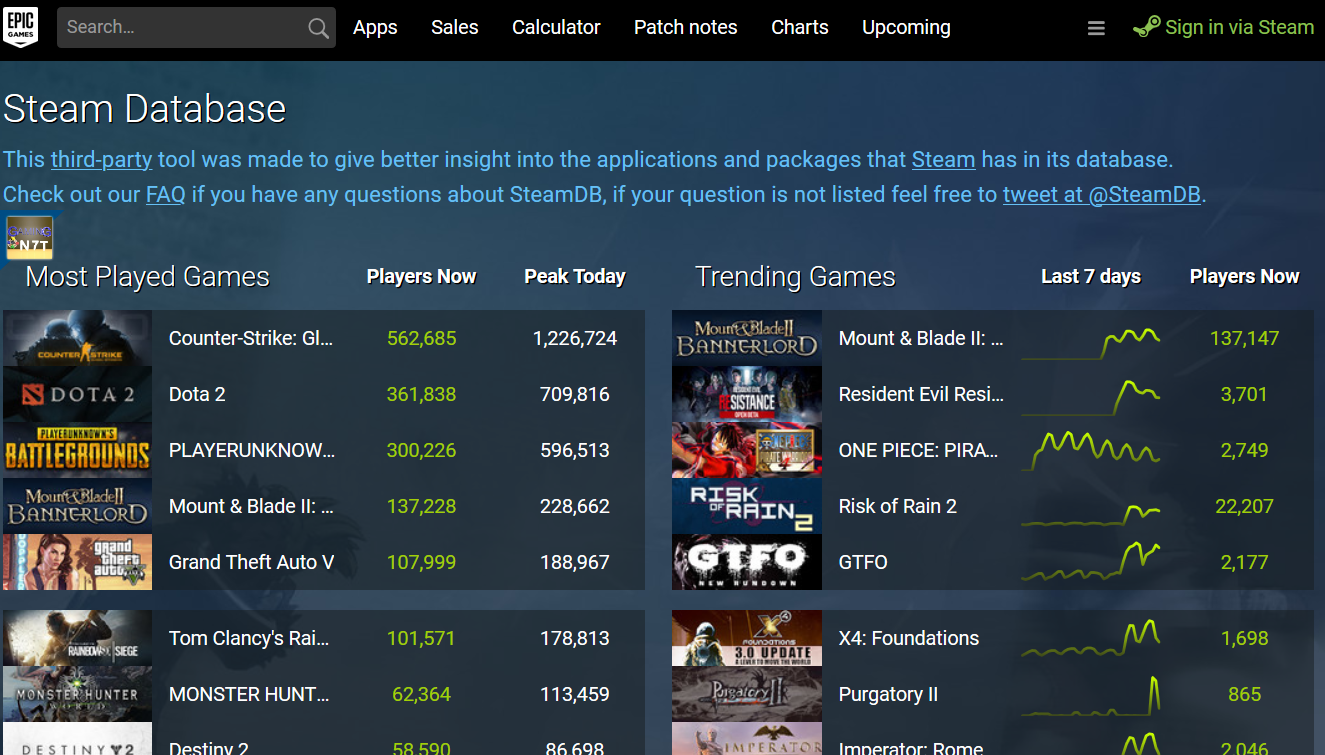Open Monster Hunter World thumbnail

(x=78, y=694)
